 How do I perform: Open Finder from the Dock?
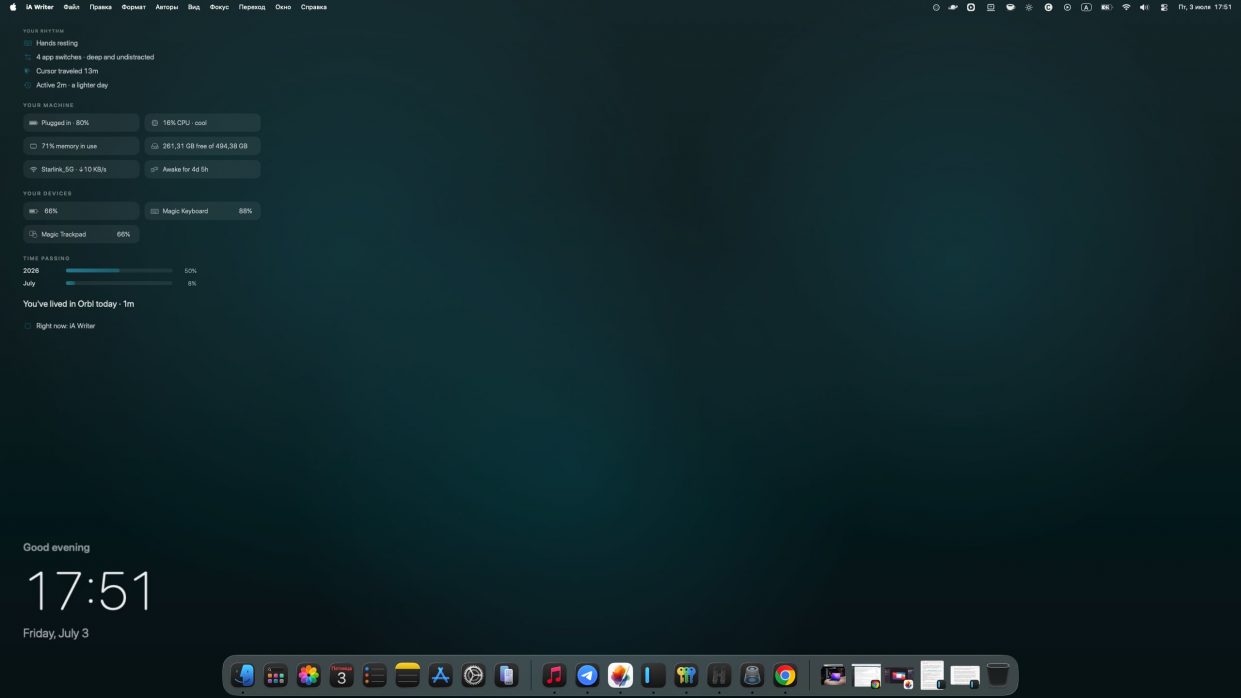point(243,676)
